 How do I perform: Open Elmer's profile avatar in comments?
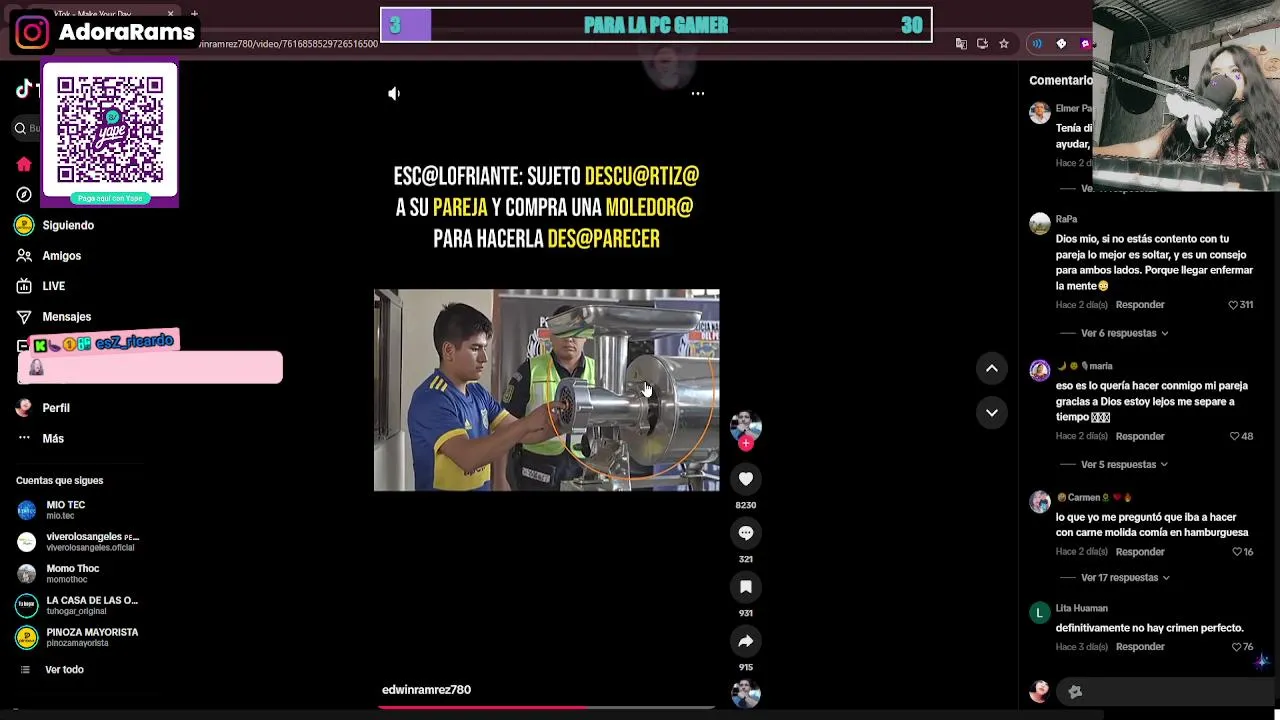click(x=1040, y=112)
